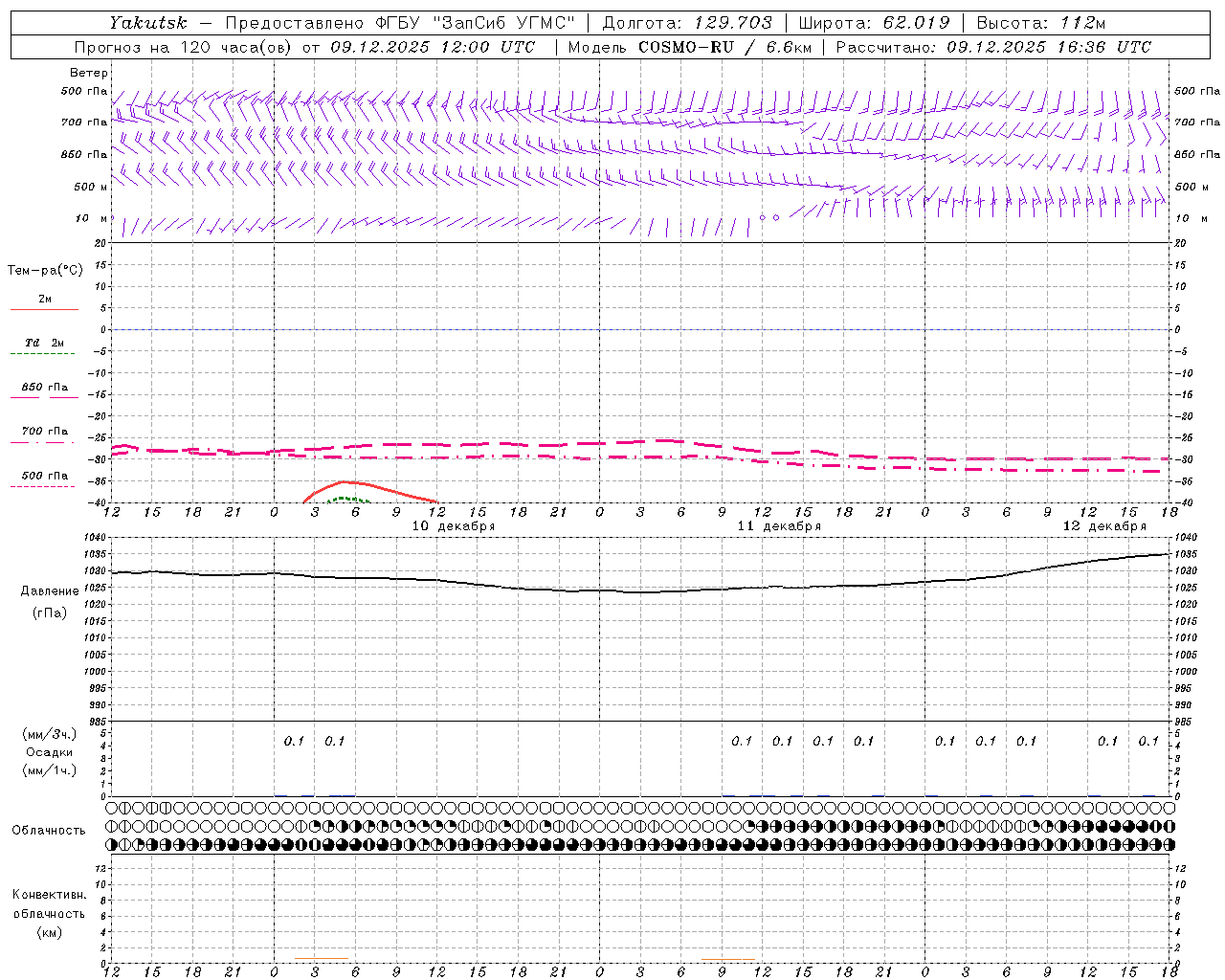Click the orange convective cloud bar
The width and height of the screenshot is (1225, 980).
pyautogui.click(x=728, y=959)
